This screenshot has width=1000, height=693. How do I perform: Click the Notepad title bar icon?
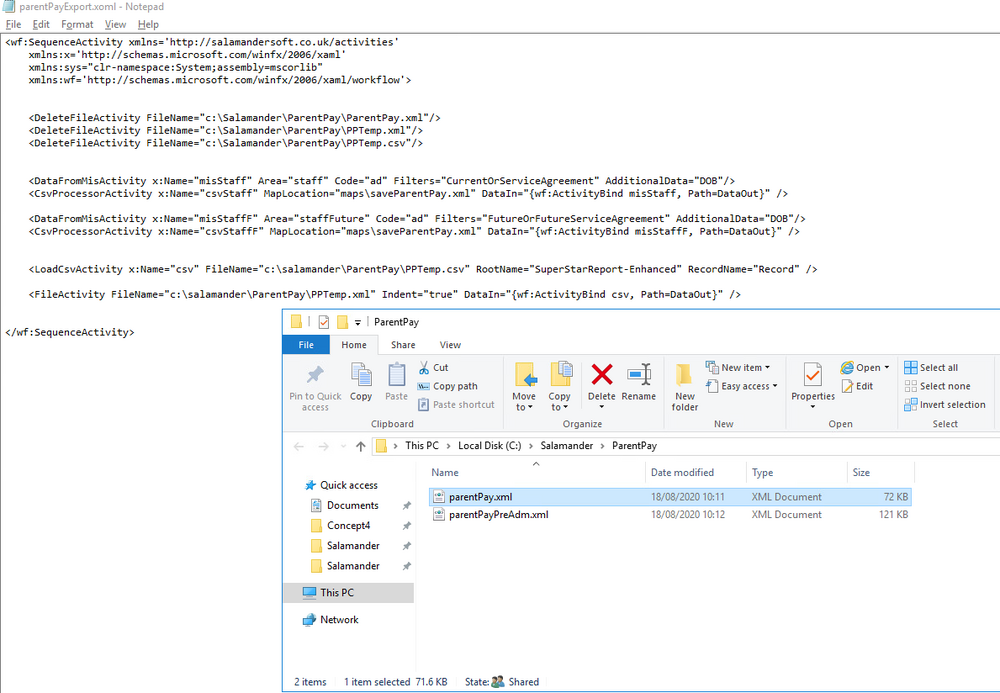(x=9, y=6)
